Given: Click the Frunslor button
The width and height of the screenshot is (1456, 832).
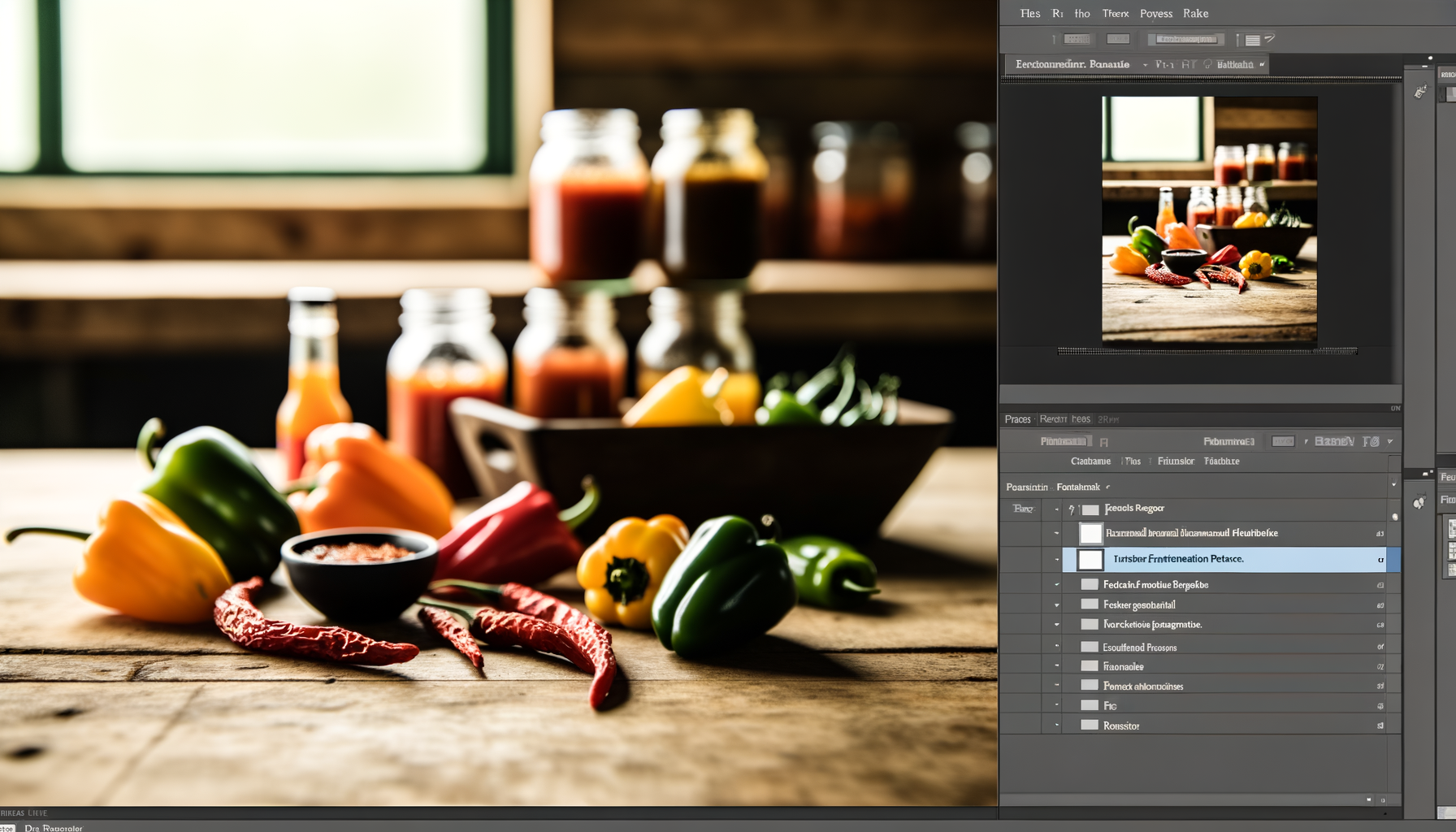Looking at the screenshot, I should point(1175,461).
